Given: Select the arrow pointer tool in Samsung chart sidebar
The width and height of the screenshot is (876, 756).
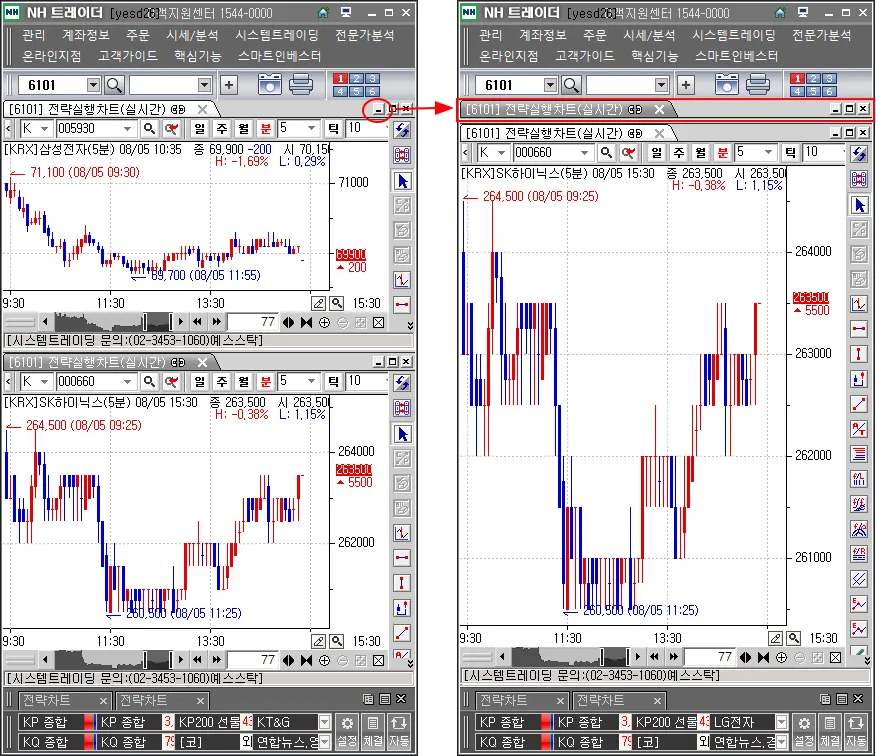Looking at the screenshot, I should [x=402, y=180].
